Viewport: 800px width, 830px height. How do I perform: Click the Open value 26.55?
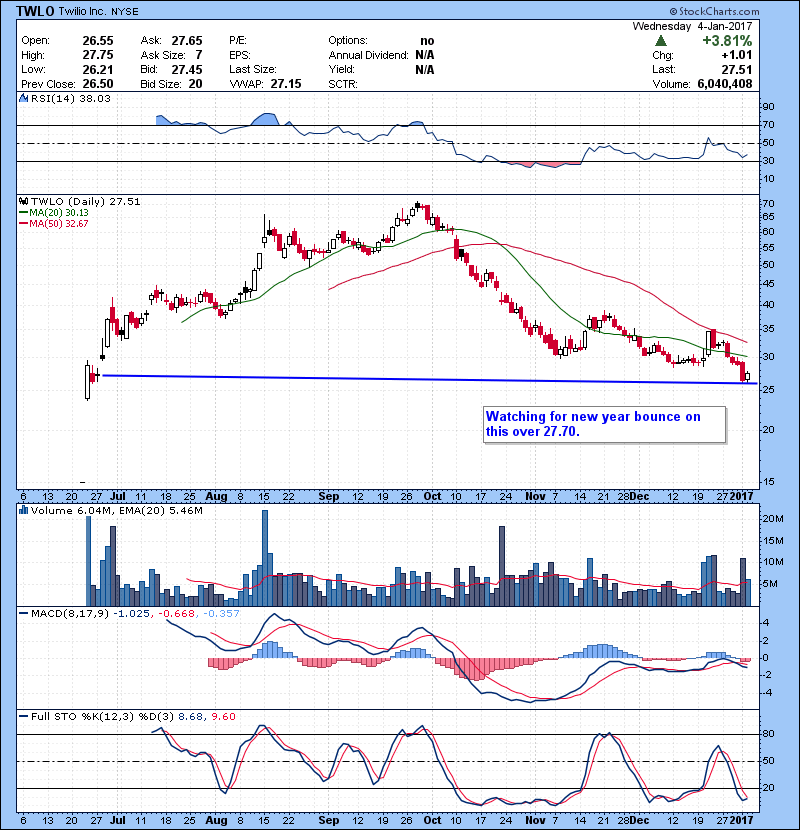(x=98, y=41)
